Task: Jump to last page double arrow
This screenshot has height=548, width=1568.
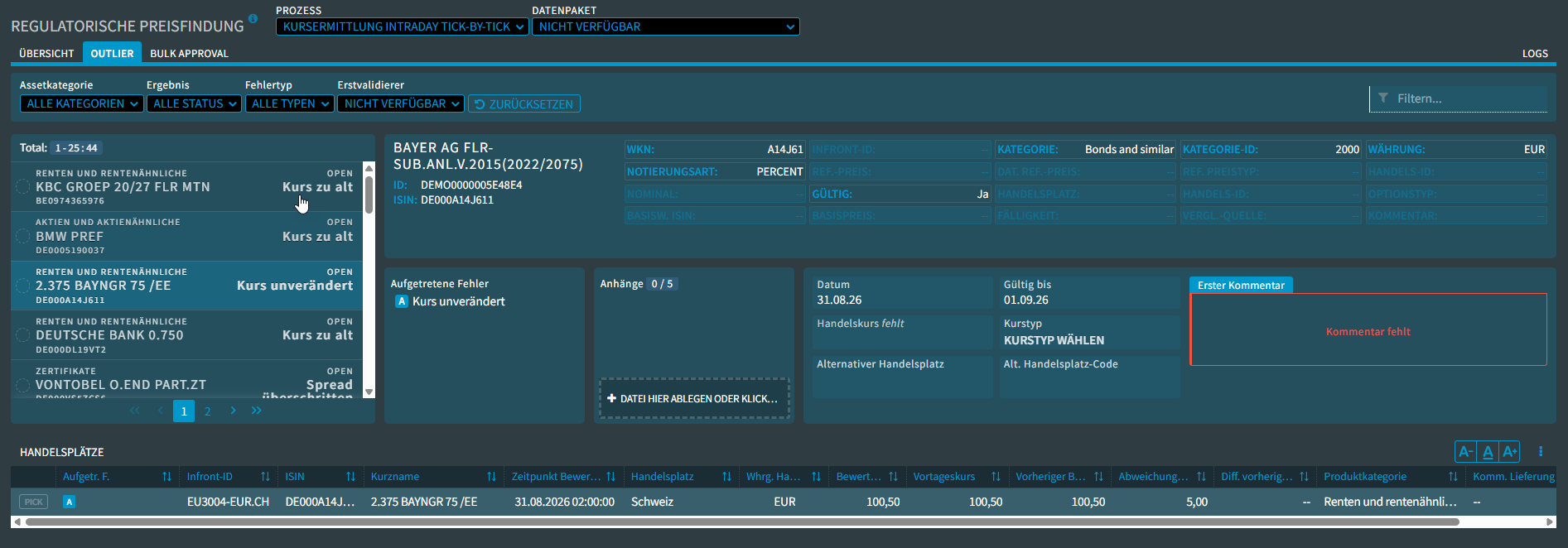Action: 257,411
